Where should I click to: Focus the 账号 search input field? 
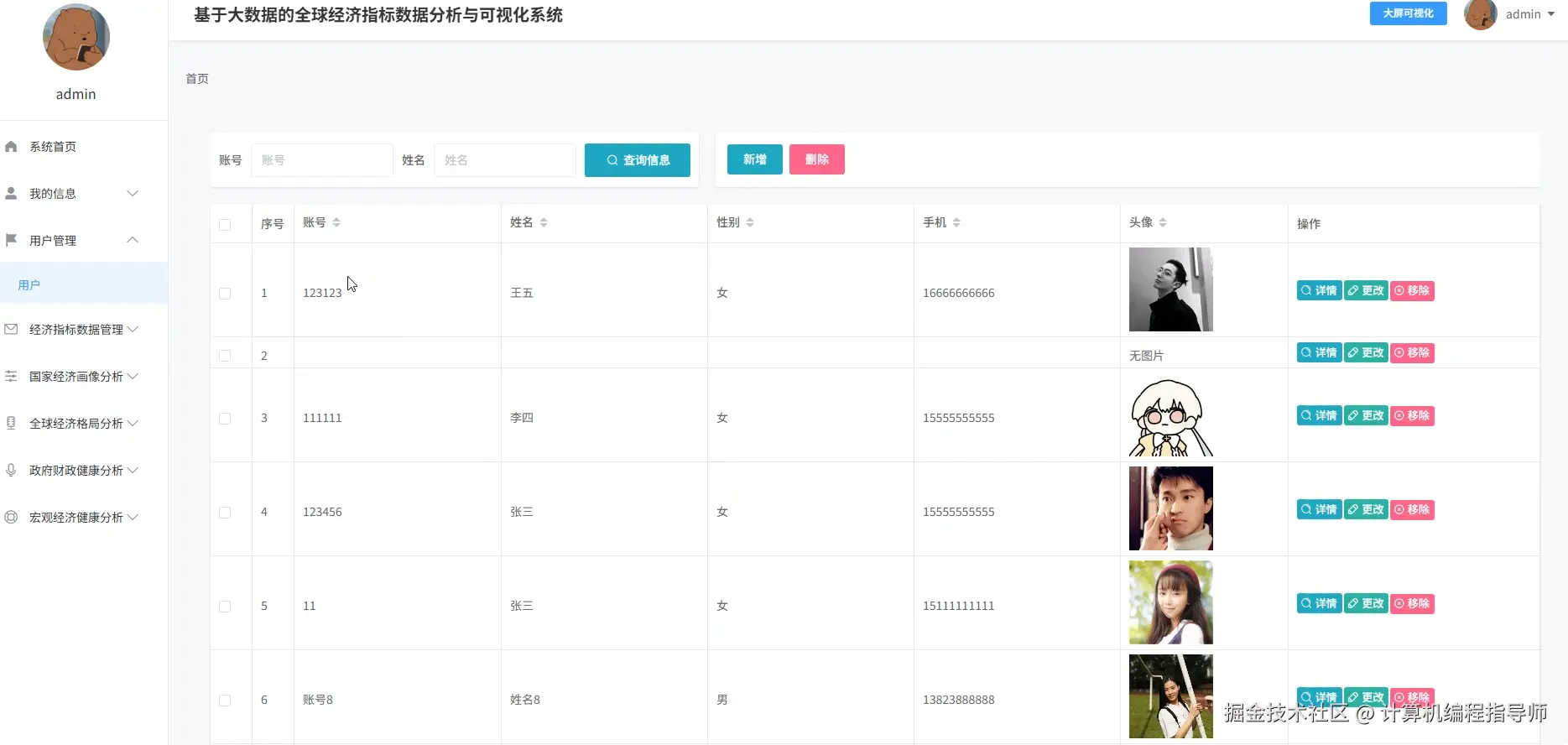[322, 160]
